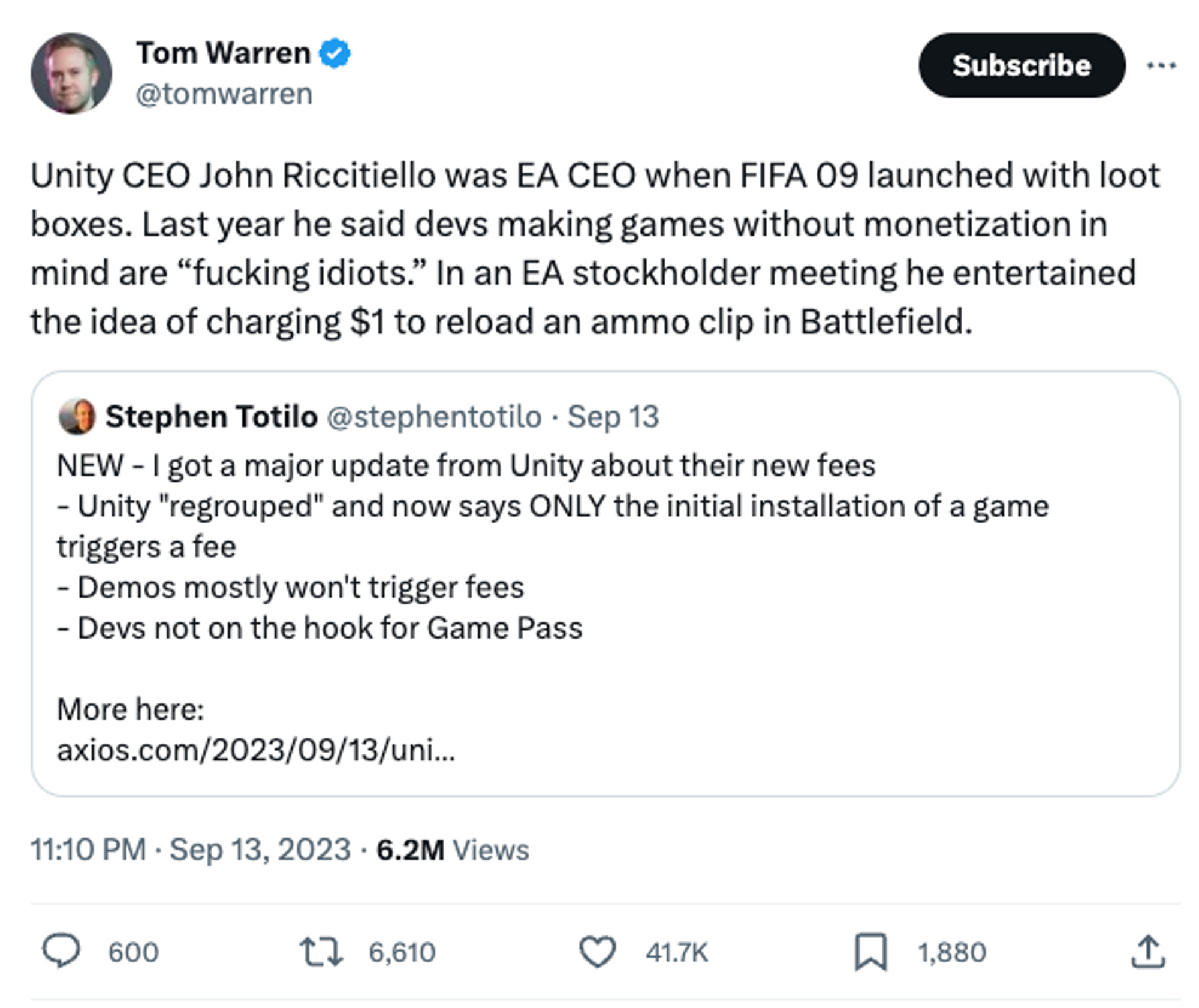Open the three-dot more options menu
Viewport: 1199px width, 1008px height.
point(1161,65)
